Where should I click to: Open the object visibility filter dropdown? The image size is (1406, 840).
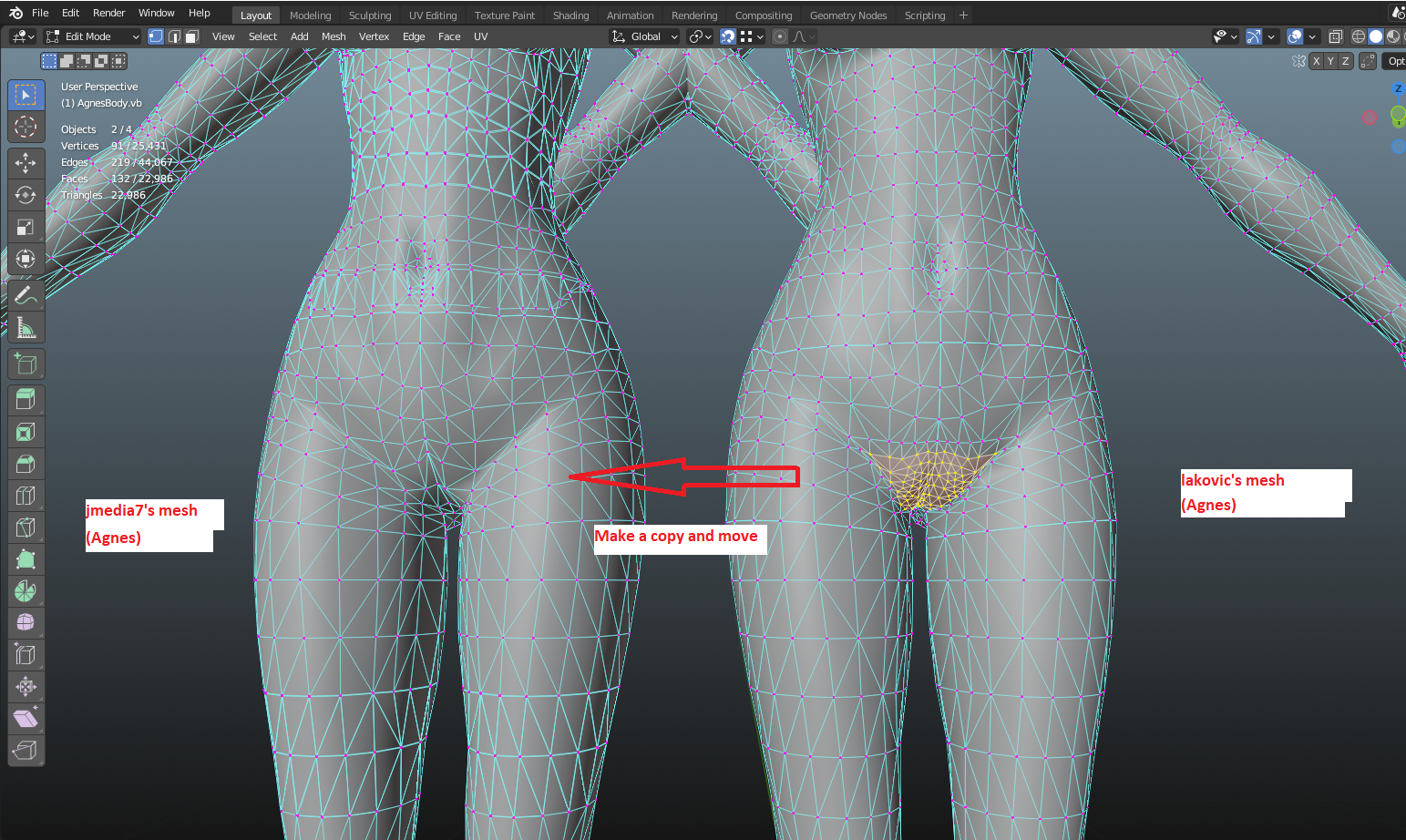pos(1226,36)
